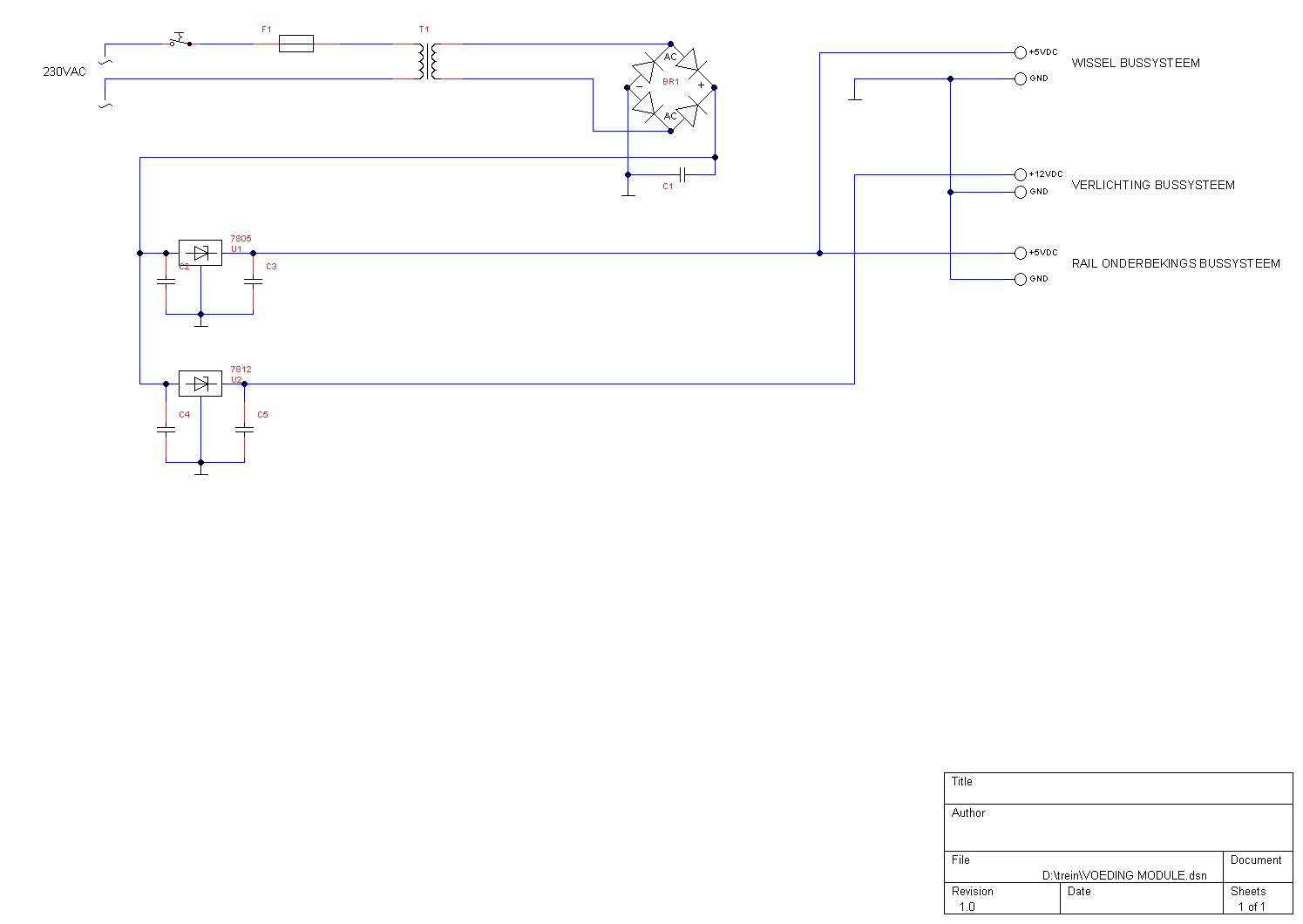
Task: Select the T1 transformer symbol
Action: [x=427, y=61]
